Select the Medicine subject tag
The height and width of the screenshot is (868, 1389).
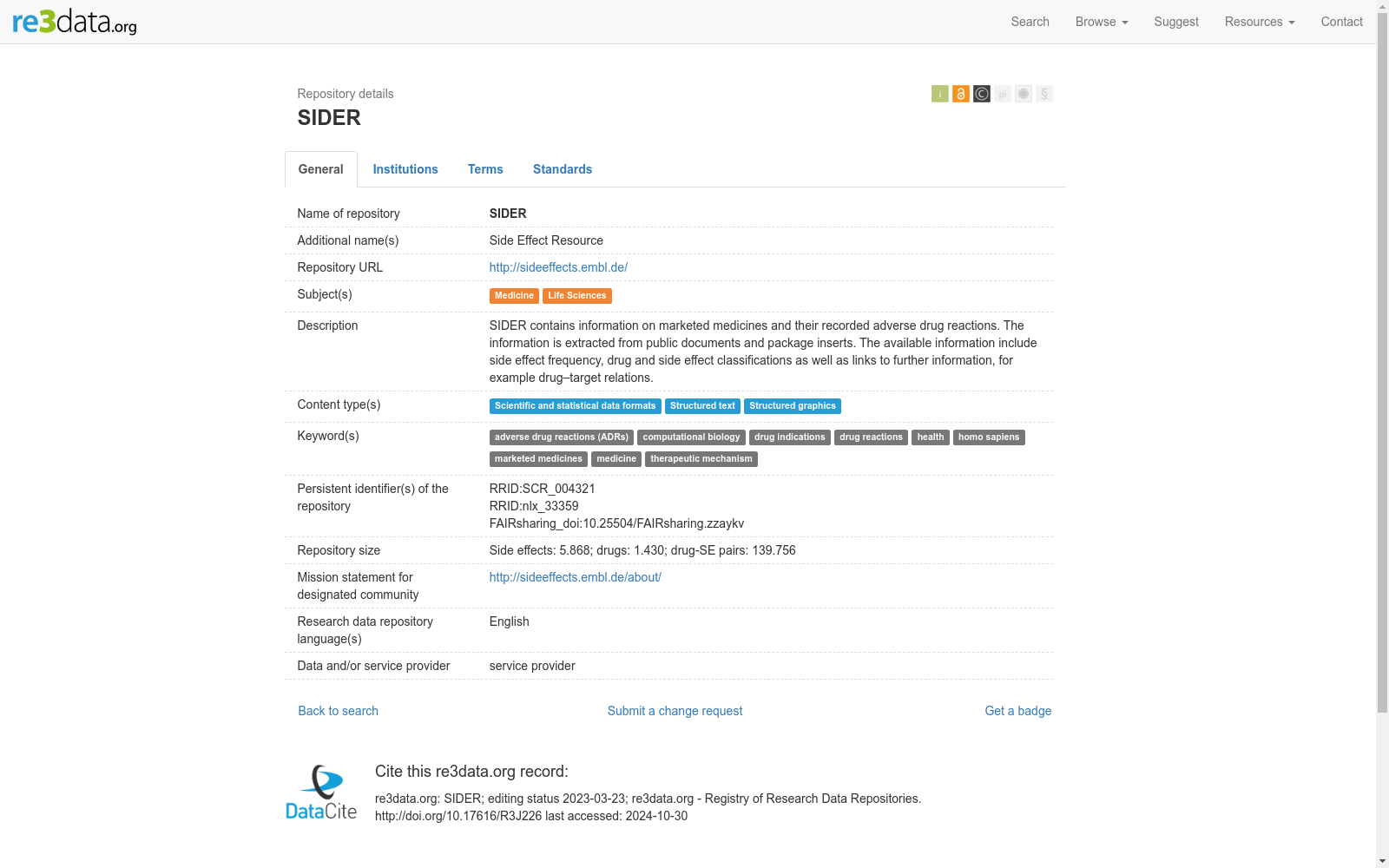click(514, 296)
